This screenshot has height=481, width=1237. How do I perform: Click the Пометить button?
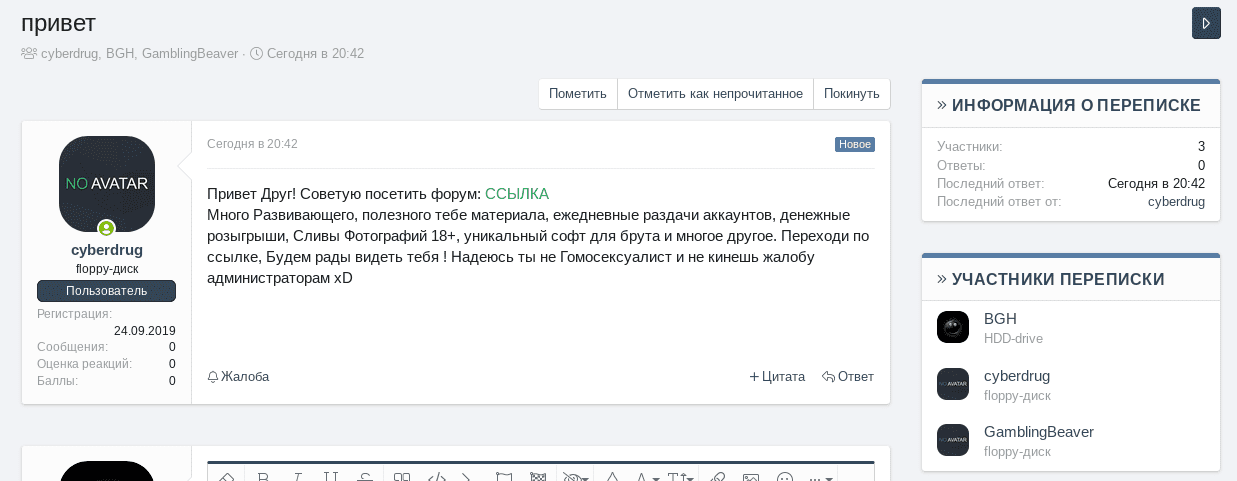click(x=578, y=94)
